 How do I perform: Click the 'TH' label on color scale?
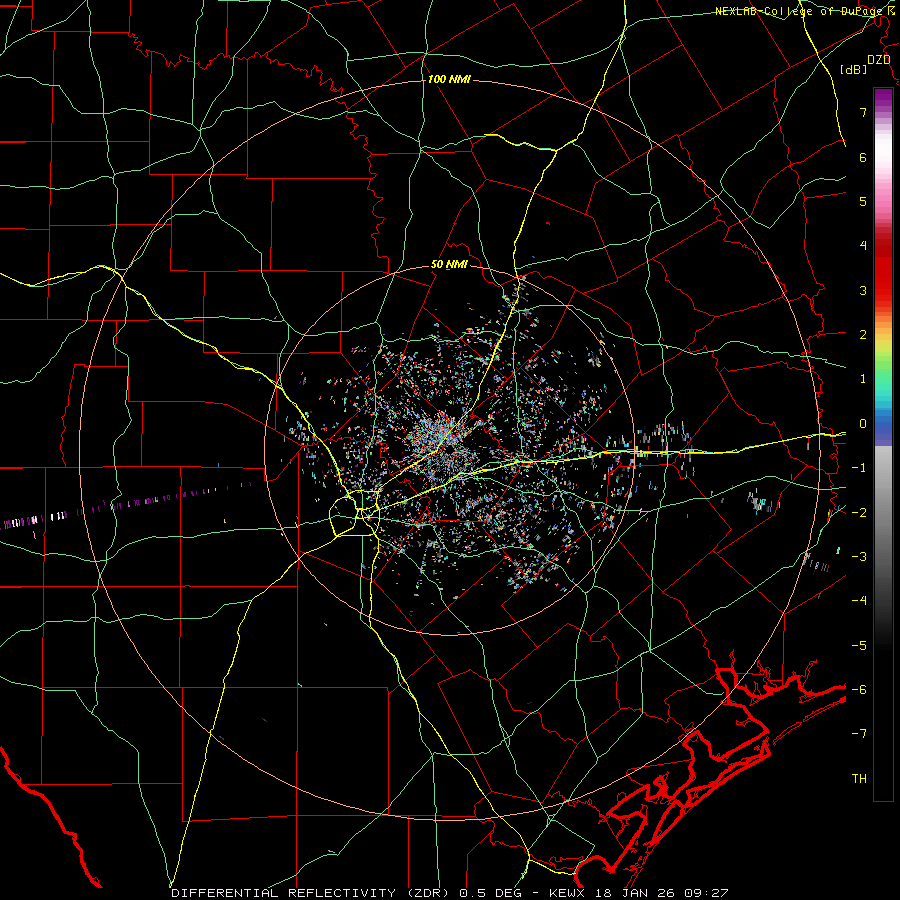pos(859,779)
